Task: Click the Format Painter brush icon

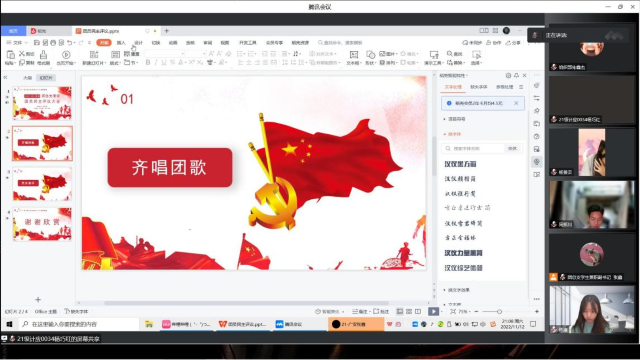Action: [43, 55]
